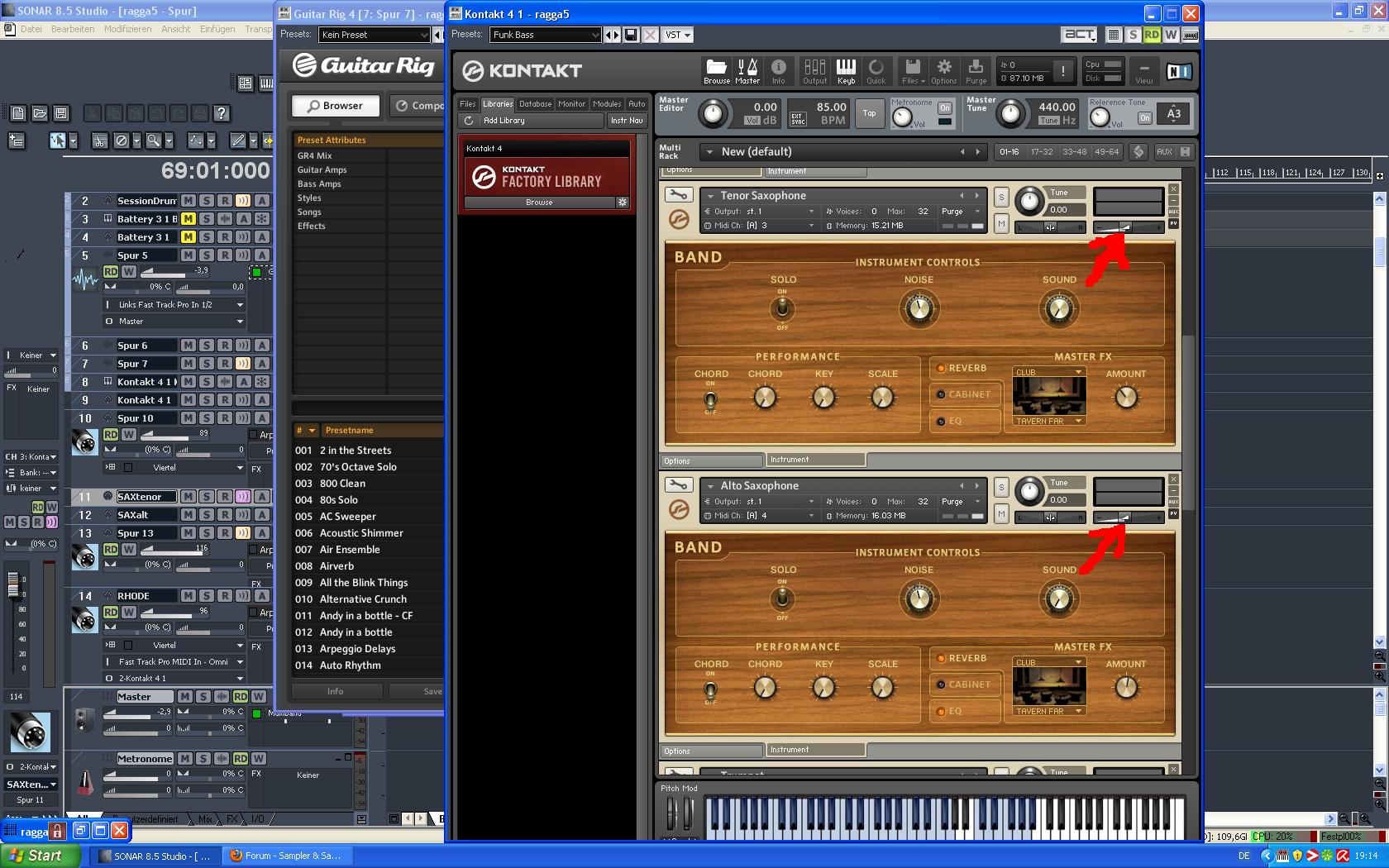Adjust Alto Saxophone pan slider
The width and height of the screenshot is (1389, 868).
1050,517
